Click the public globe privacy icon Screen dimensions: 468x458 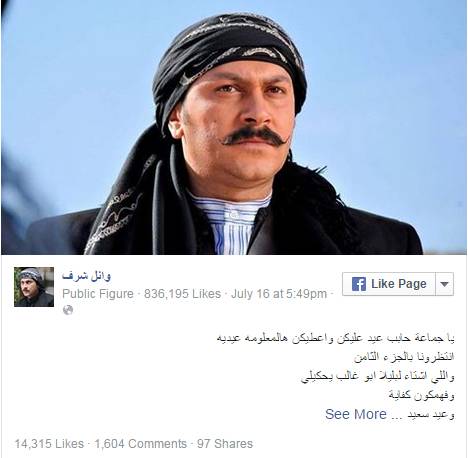click(x=68, y=310)
